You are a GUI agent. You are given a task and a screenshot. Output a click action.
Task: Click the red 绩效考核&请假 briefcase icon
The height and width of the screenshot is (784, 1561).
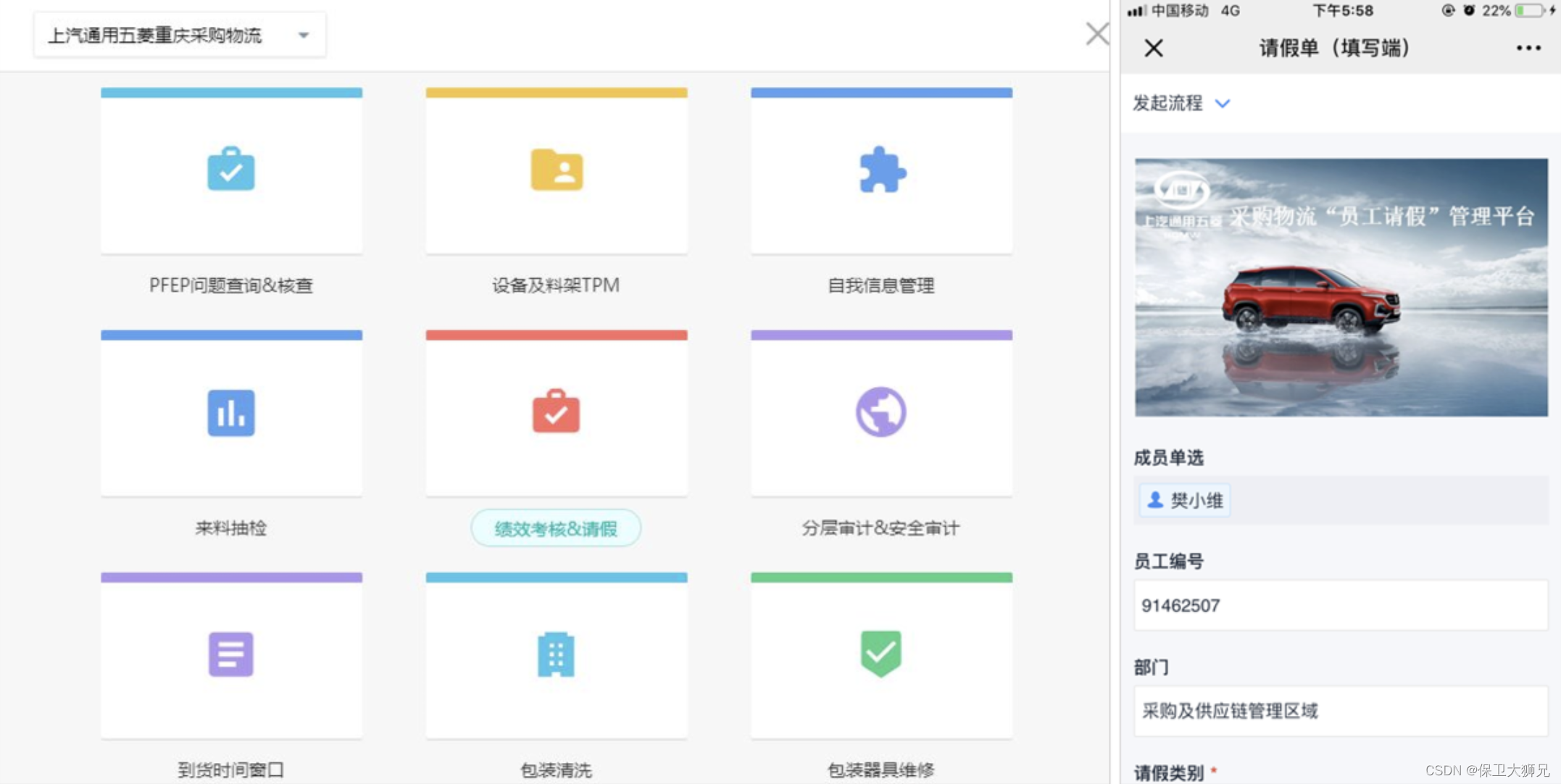pyautogui.click(x=556, y=412)
